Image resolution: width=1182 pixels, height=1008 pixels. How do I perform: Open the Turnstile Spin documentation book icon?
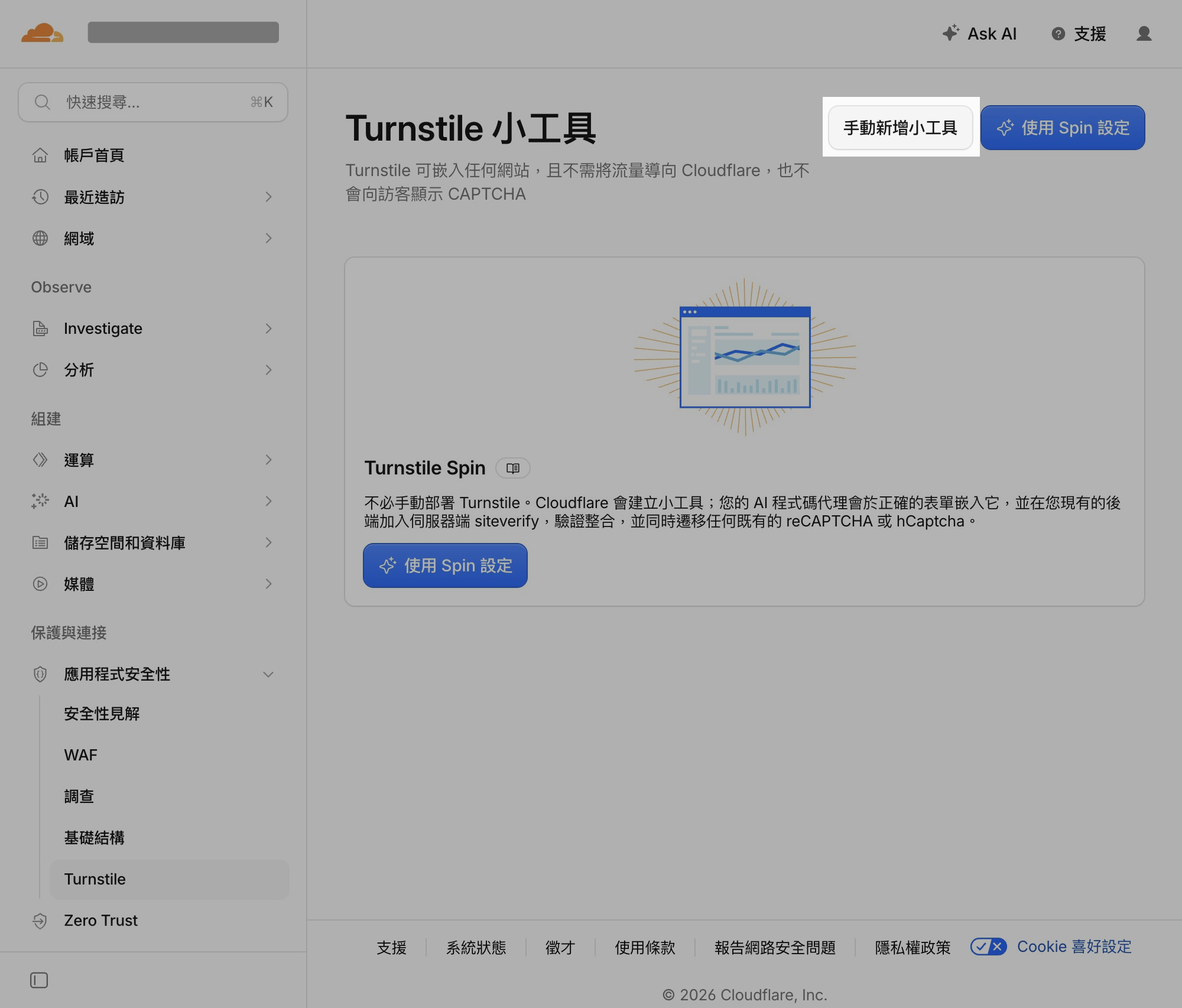[x=513, y=468]
